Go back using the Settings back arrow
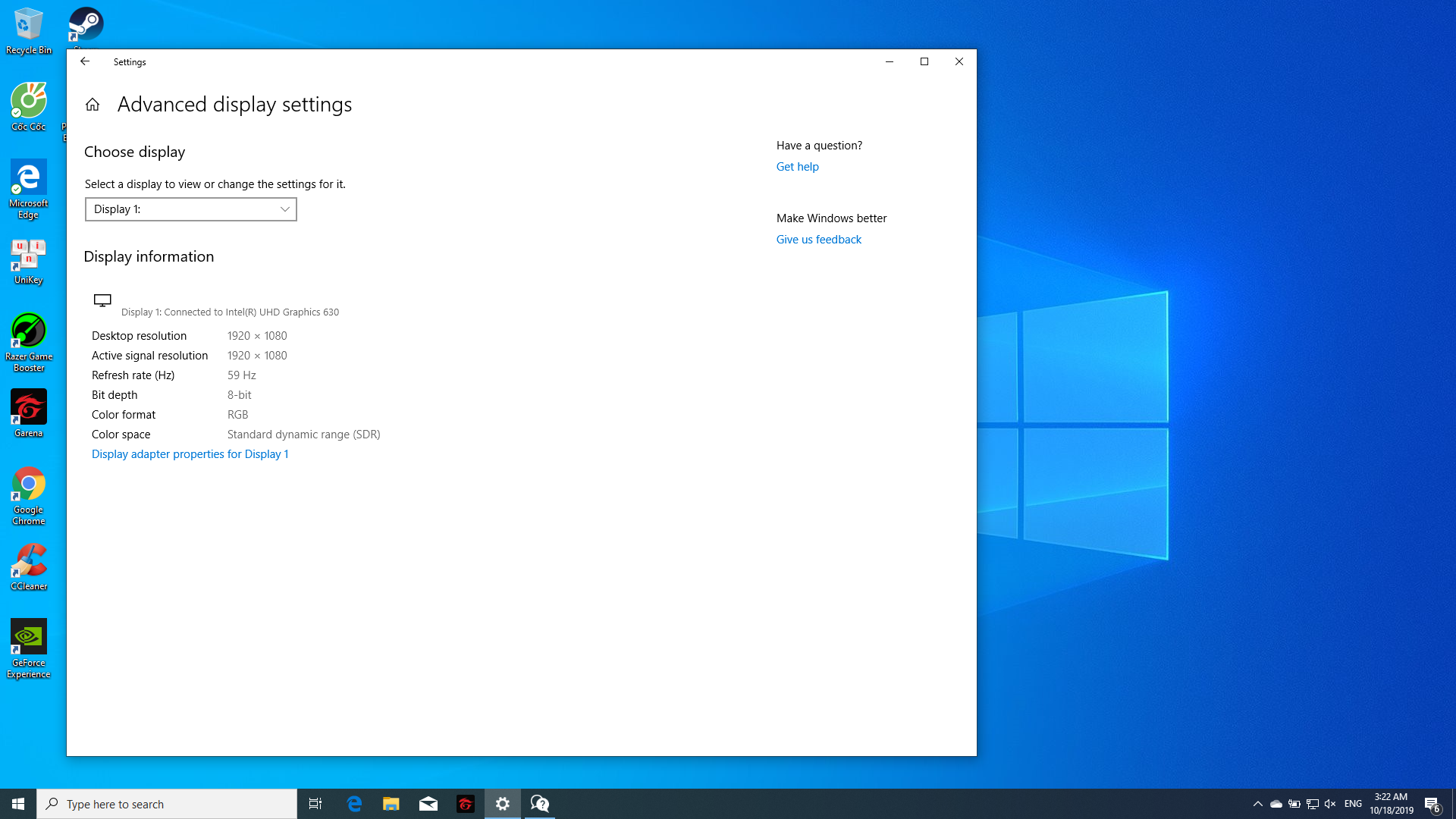 tap(85, 61)
